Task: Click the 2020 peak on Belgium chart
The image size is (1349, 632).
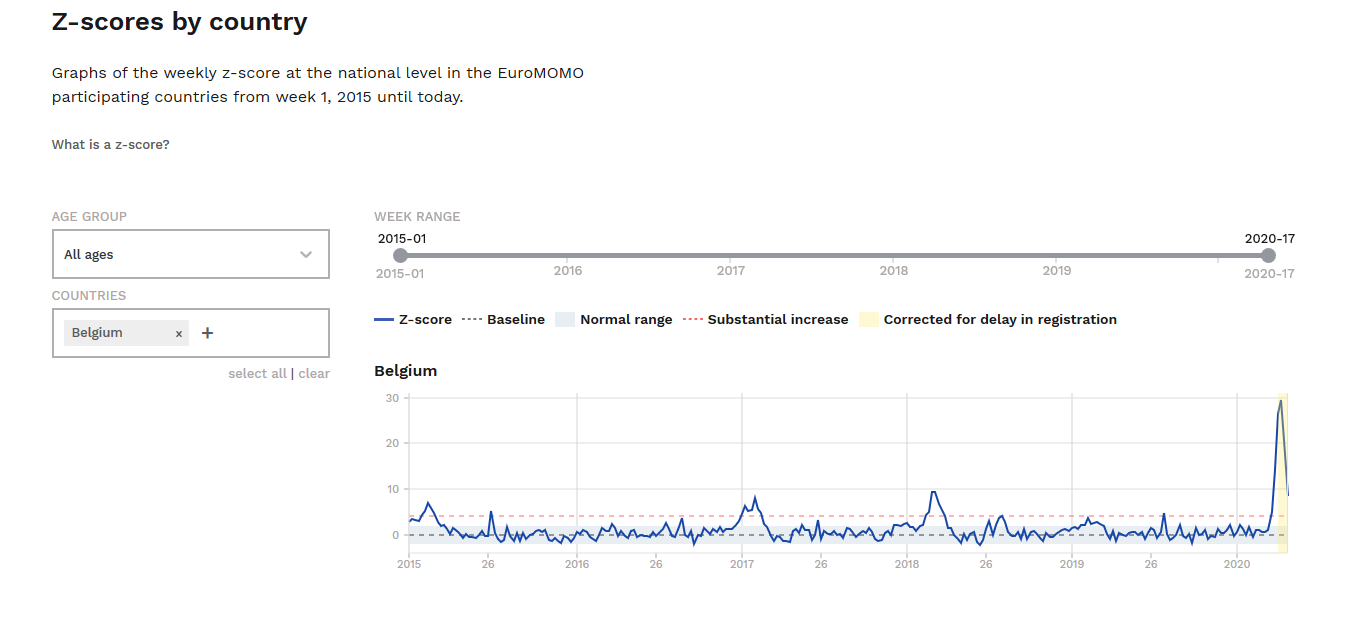Action: coord(1281,402)
